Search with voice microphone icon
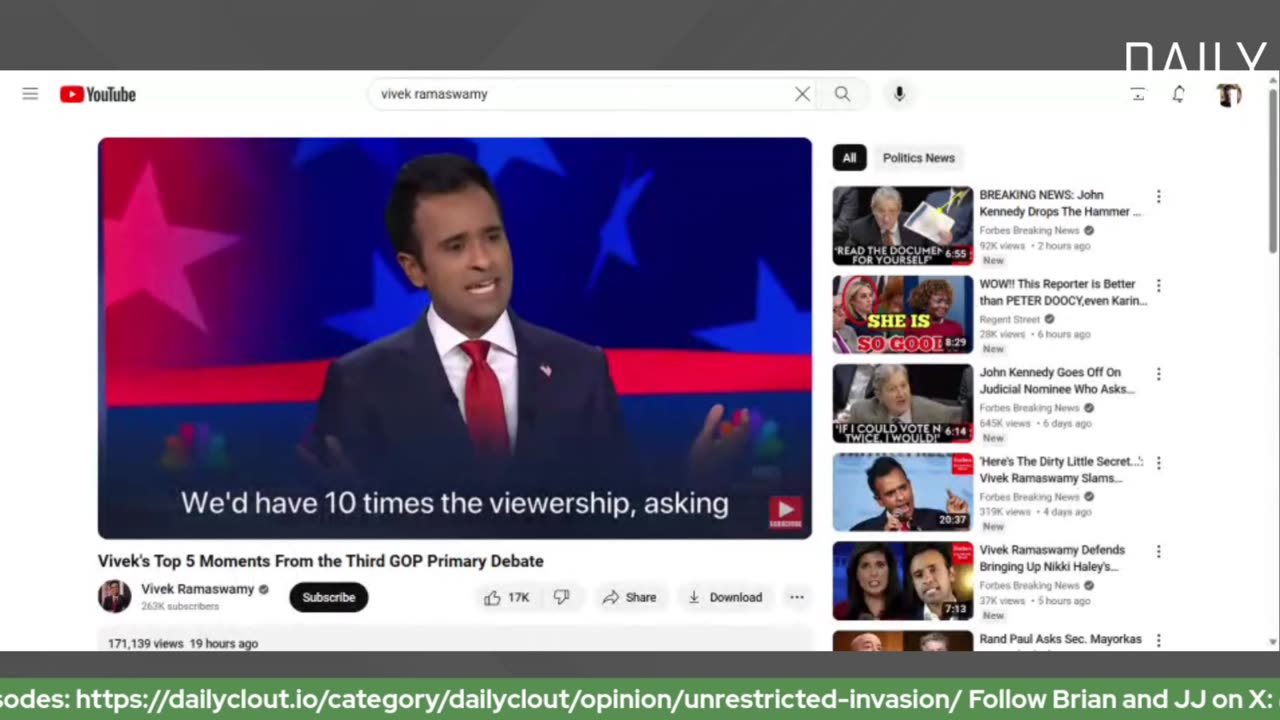Image resolution: width=1280 pixels, height=720 pixels. (x=899, y=94)
